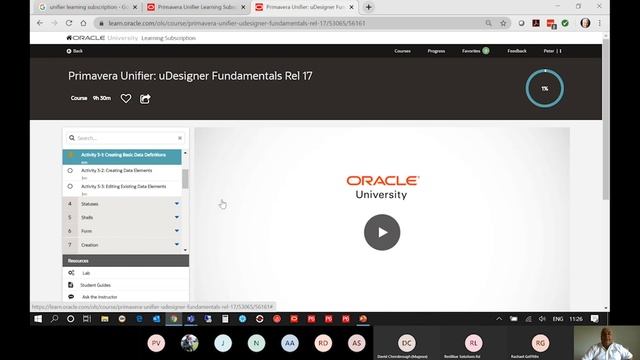Expand section 4 Statuses dropdown arrow
640x360 pixels.
click(177, 203)
